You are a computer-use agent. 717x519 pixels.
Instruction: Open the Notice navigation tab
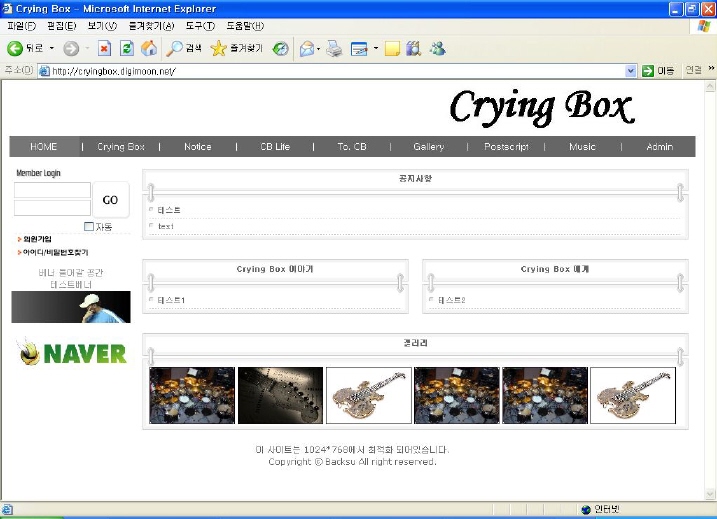[x=197, y=147]
